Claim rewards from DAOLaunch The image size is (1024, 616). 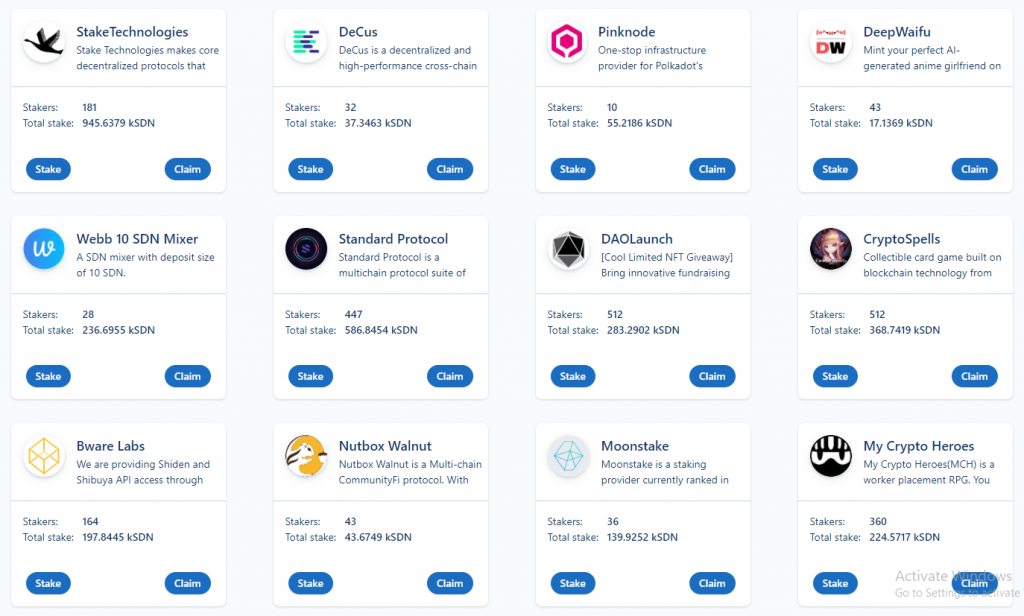712,376
